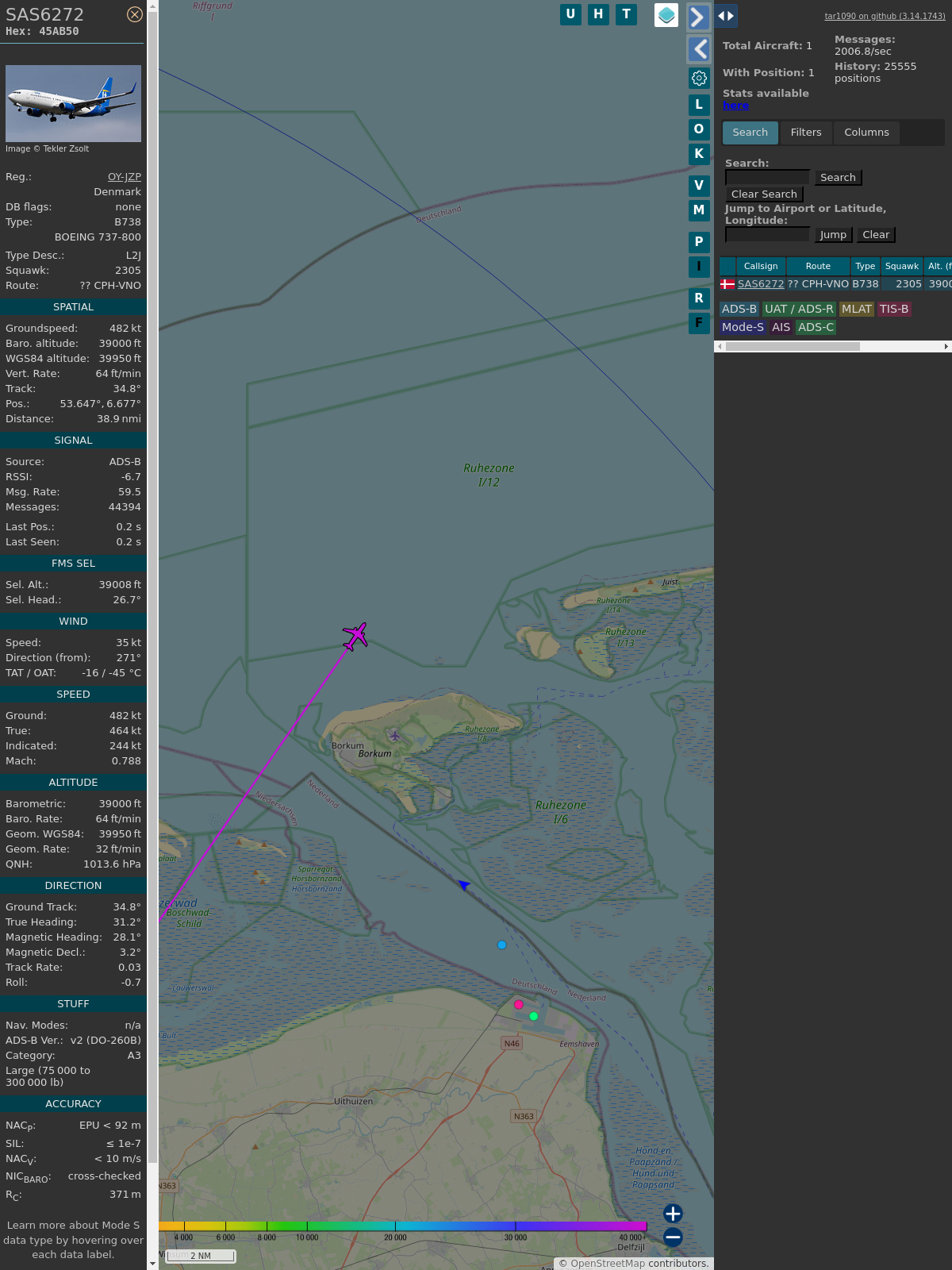Click the ADS-C source legend label
The width and height of the screenshot is (952, 1270).
point(816,328)
